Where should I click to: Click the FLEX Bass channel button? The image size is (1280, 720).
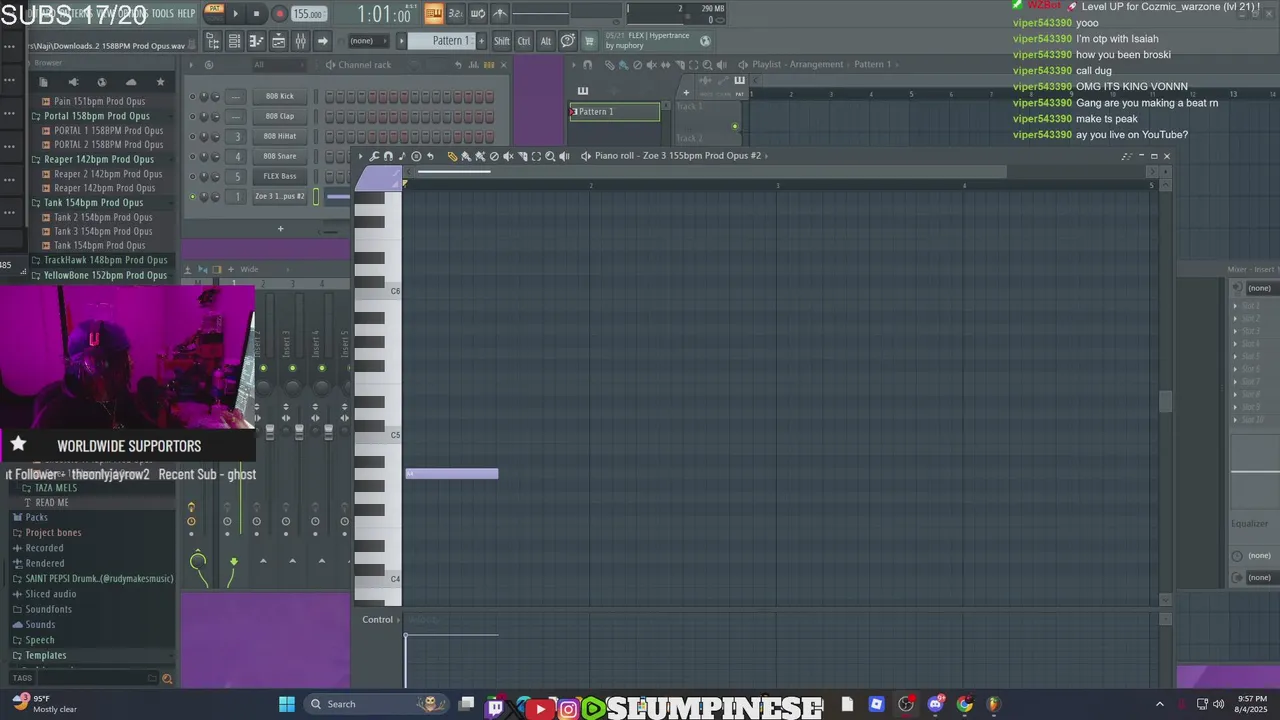(x=280, y=177)
